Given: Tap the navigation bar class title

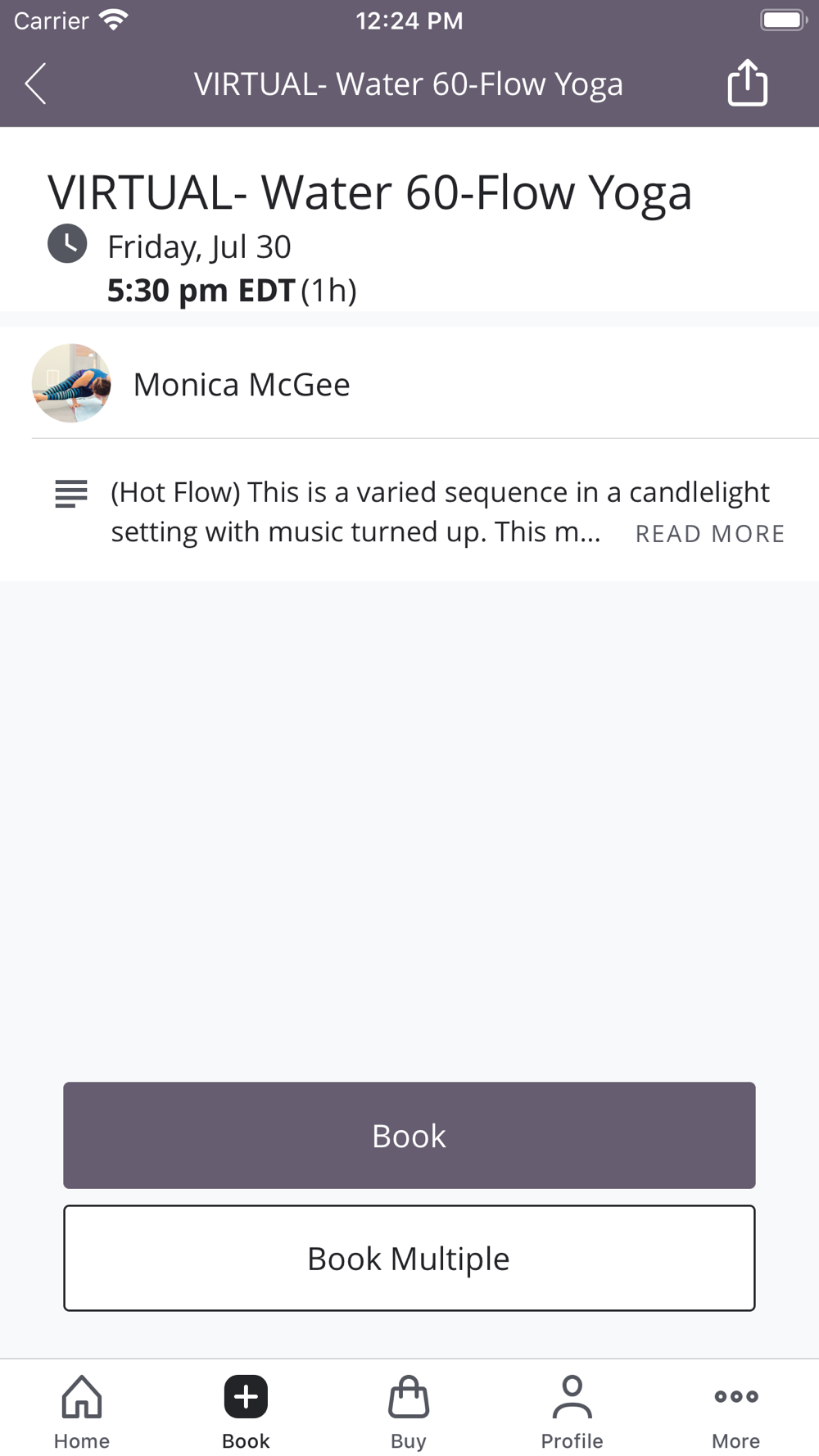Looking at the screenshot, I should 408,84.
